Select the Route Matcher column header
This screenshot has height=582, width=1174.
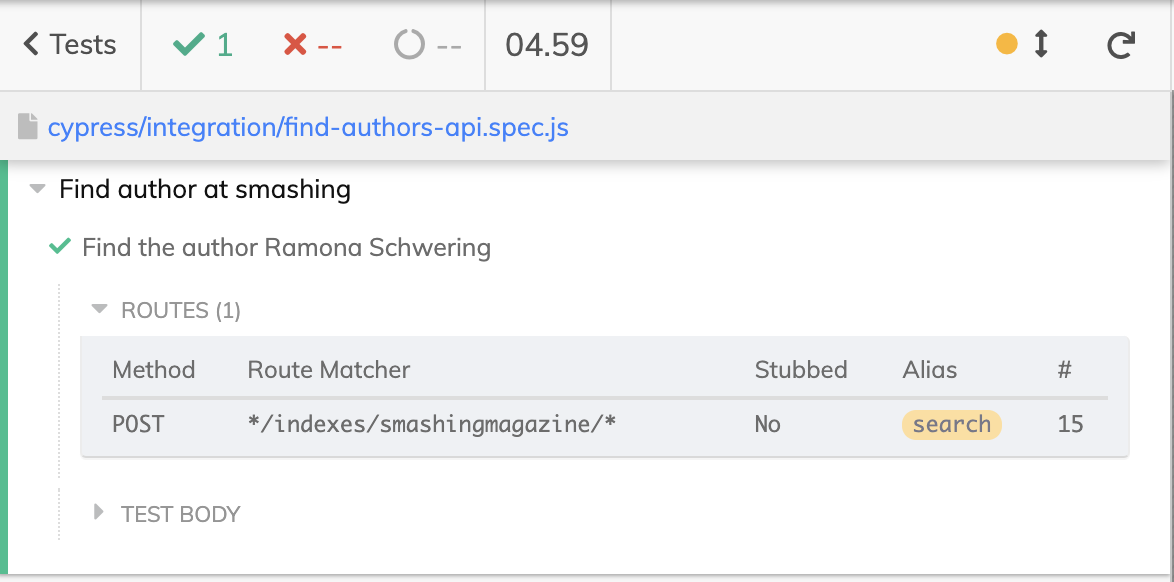pos(328,369)
